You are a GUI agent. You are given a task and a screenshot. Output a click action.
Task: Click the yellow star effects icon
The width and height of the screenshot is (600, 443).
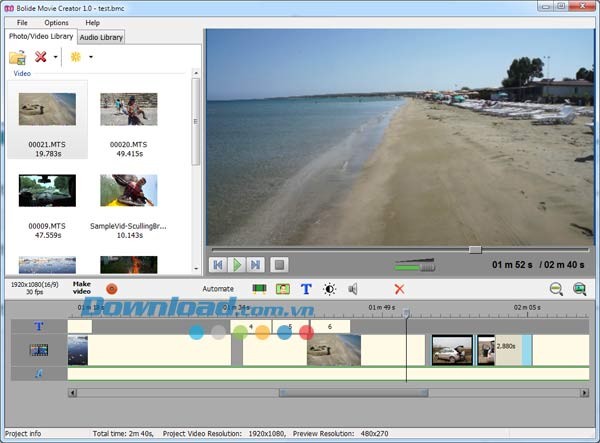(x=76, y=57)
